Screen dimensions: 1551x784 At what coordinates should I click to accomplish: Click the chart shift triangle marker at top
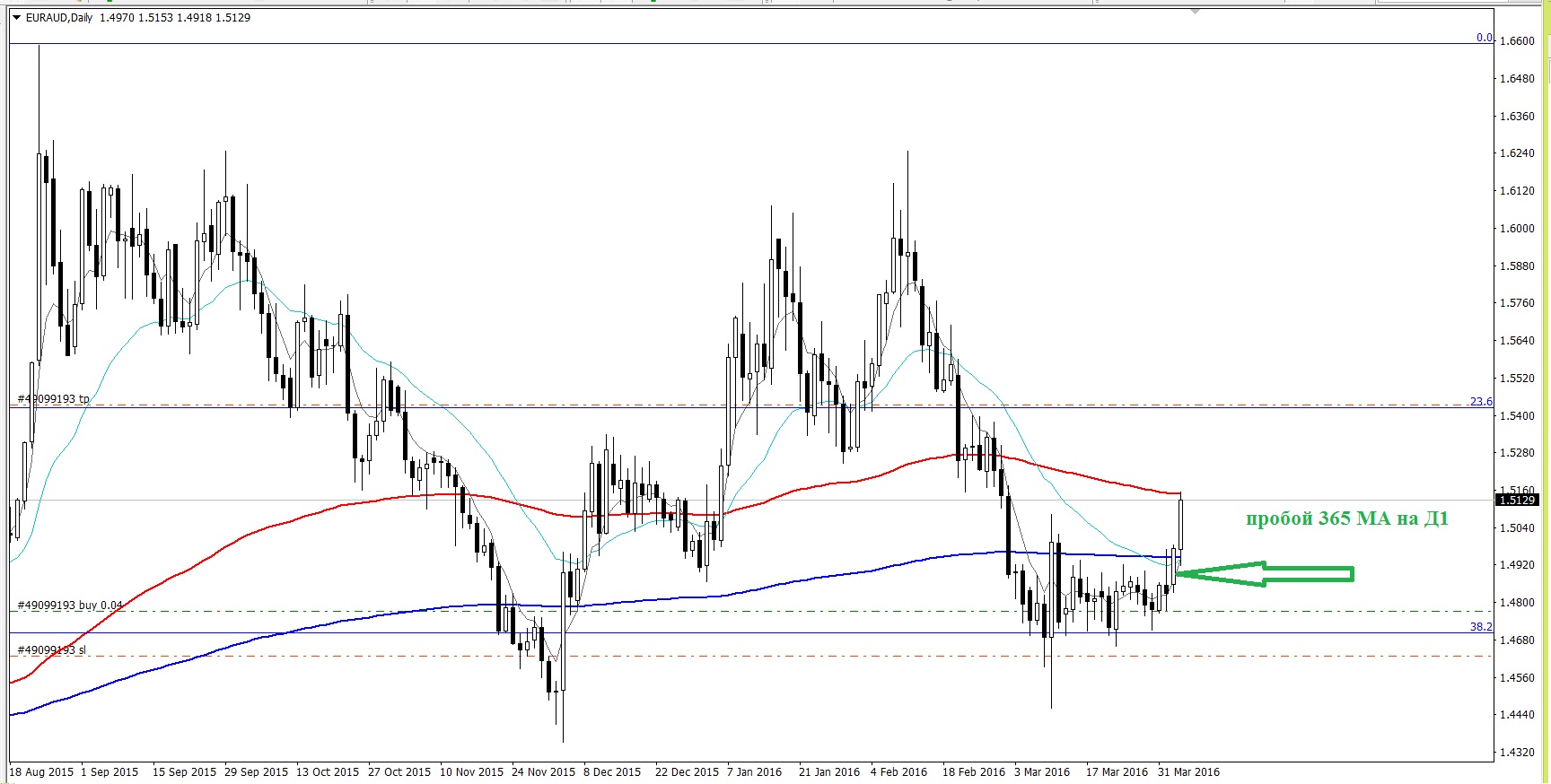coord(1195,11)
